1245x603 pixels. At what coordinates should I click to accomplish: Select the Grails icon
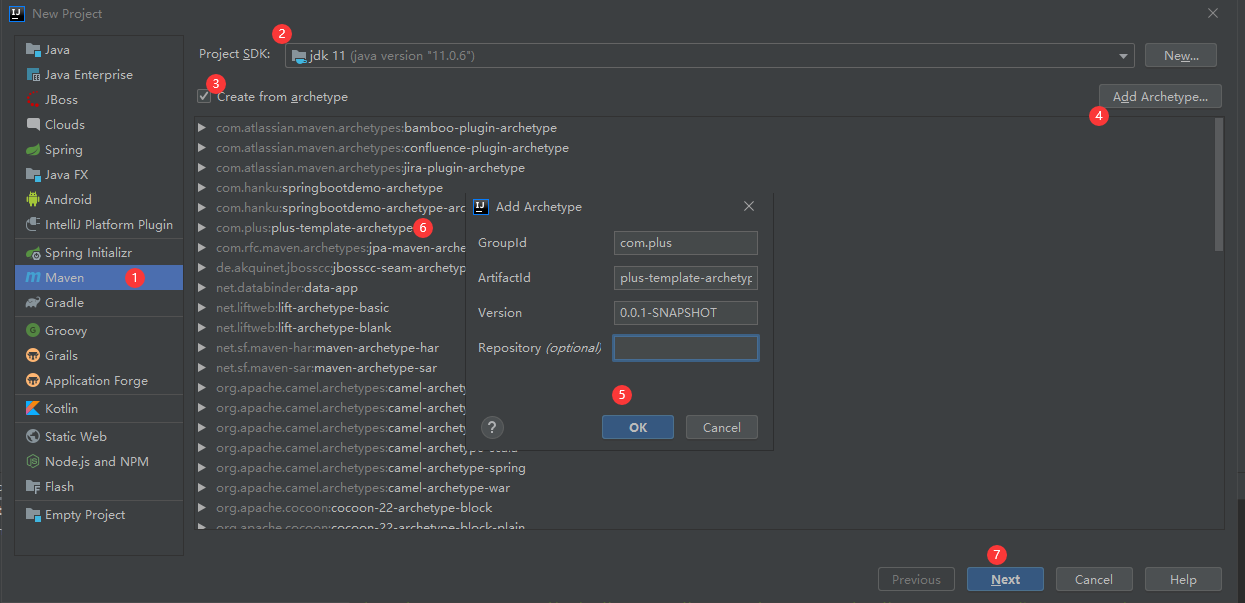pyautogui.click(x=33, y=356)
